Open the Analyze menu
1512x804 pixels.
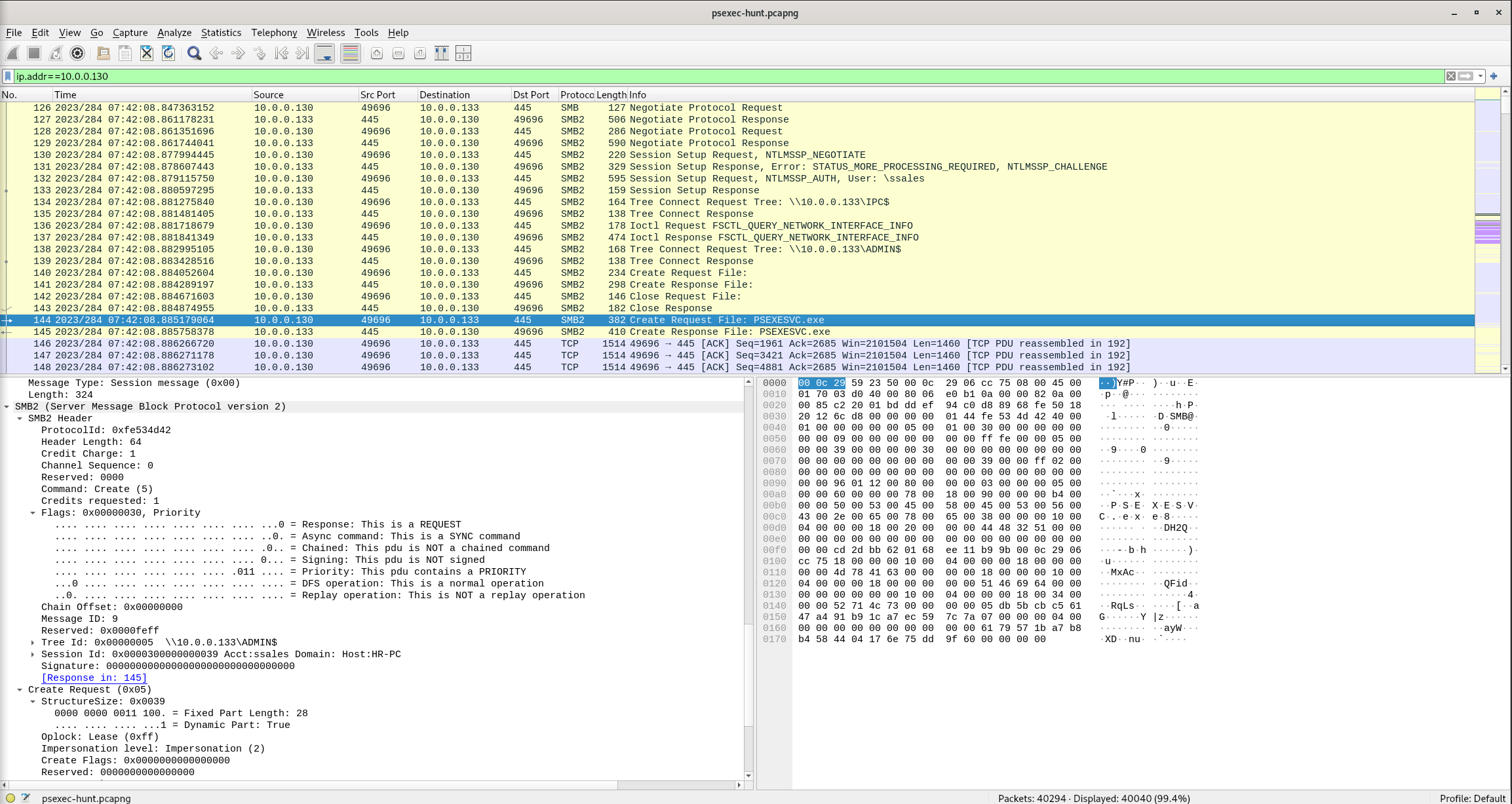pos(174,33)
